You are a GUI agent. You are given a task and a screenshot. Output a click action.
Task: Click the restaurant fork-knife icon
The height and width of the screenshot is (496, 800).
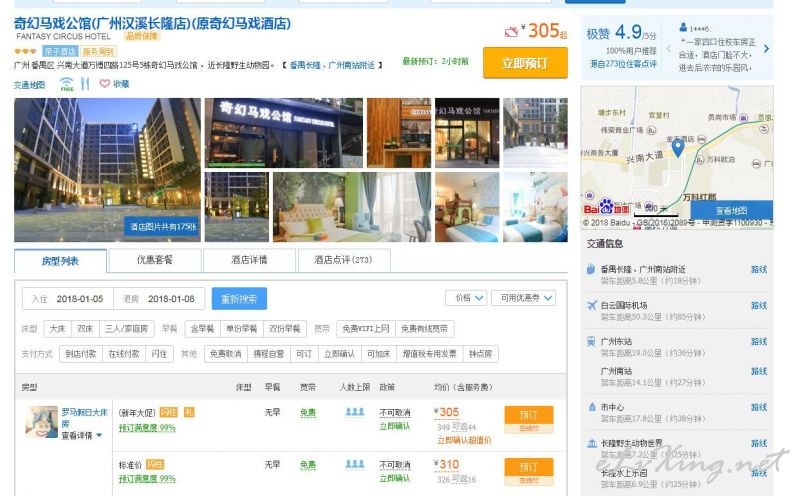point(85,84)
